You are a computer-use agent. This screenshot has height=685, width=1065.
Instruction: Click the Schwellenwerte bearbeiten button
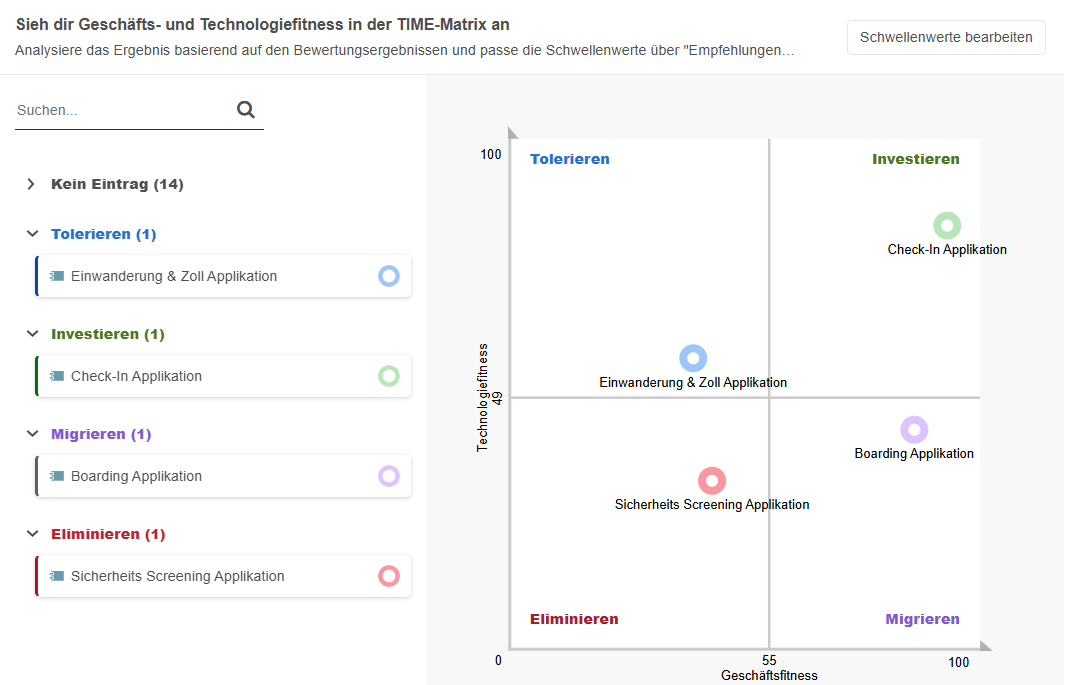point(945,37)
